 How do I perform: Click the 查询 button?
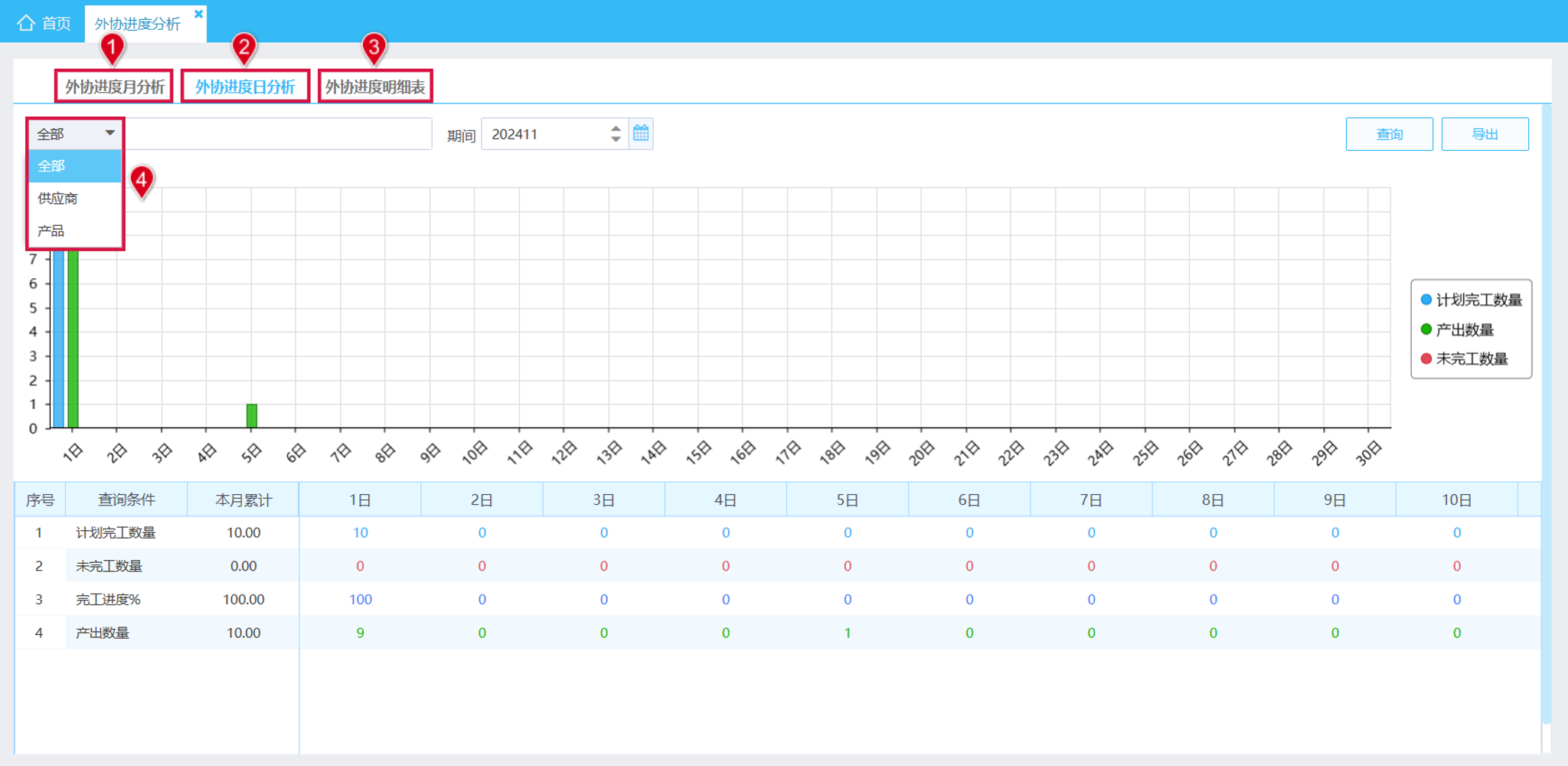(x=1389, y=134)
